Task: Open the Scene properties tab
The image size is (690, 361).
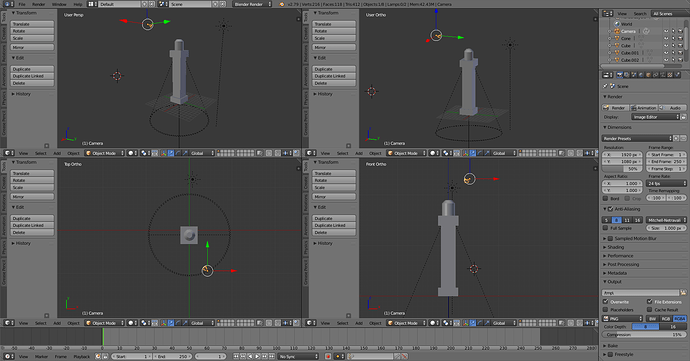Action: [x=634, y=75]
